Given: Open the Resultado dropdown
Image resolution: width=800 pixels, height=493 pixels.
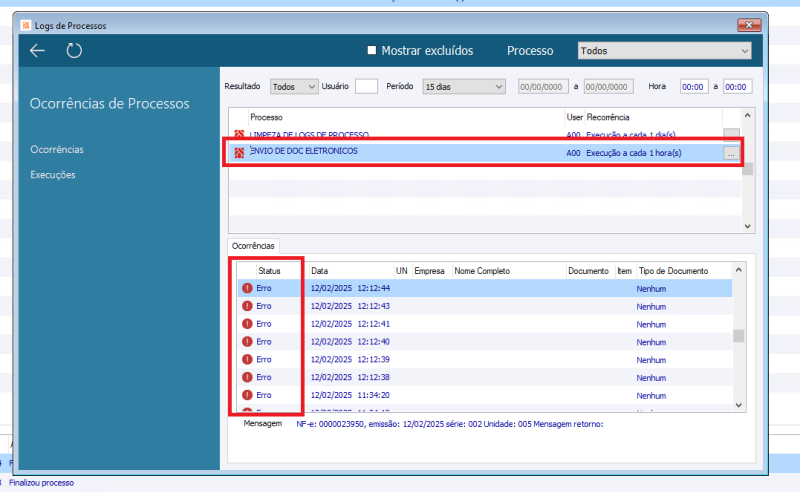Looking at the screenshot, I should coord(294,87).
